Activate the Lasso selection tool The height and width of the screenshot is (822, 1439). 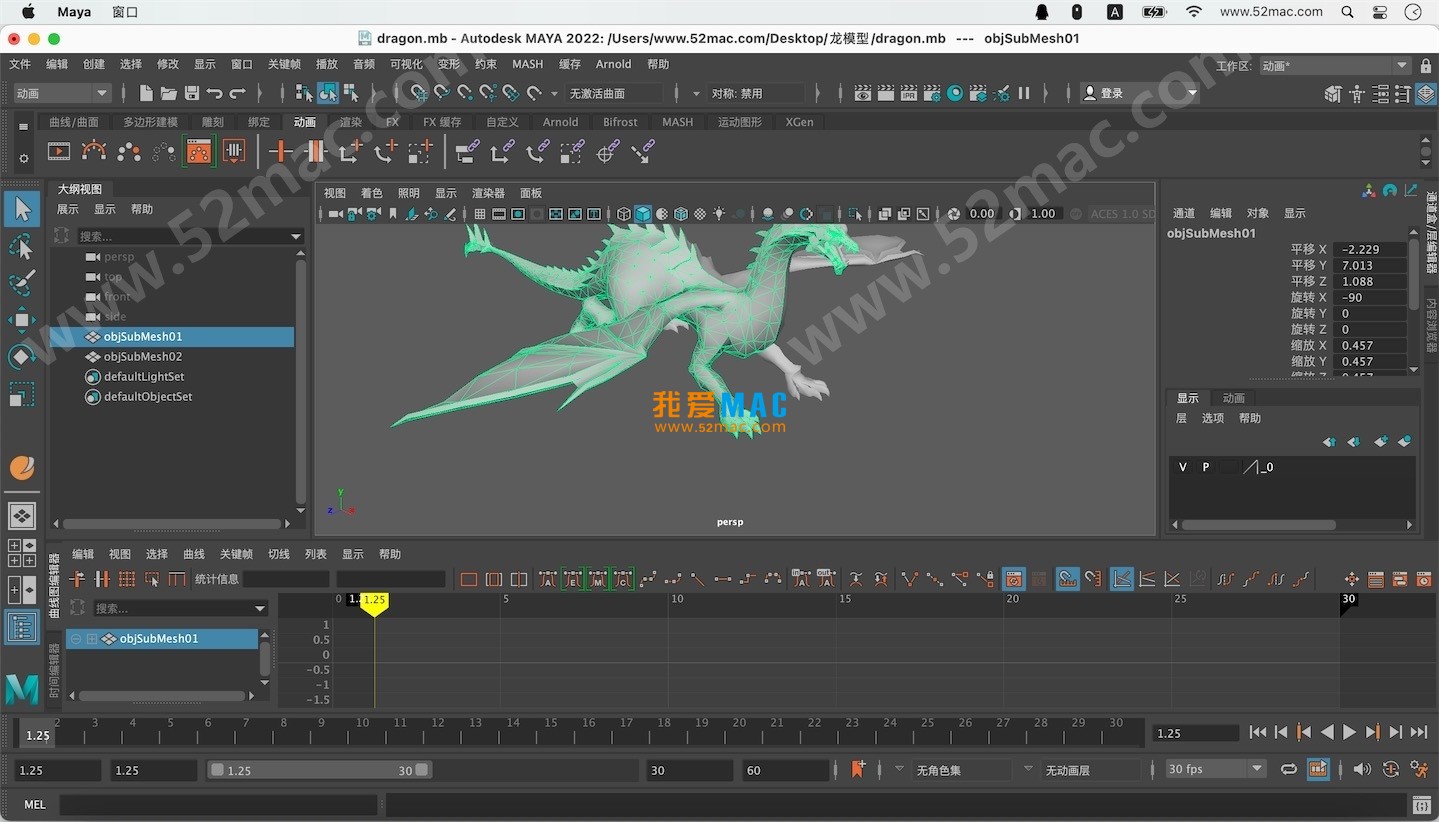pos(22,246)
